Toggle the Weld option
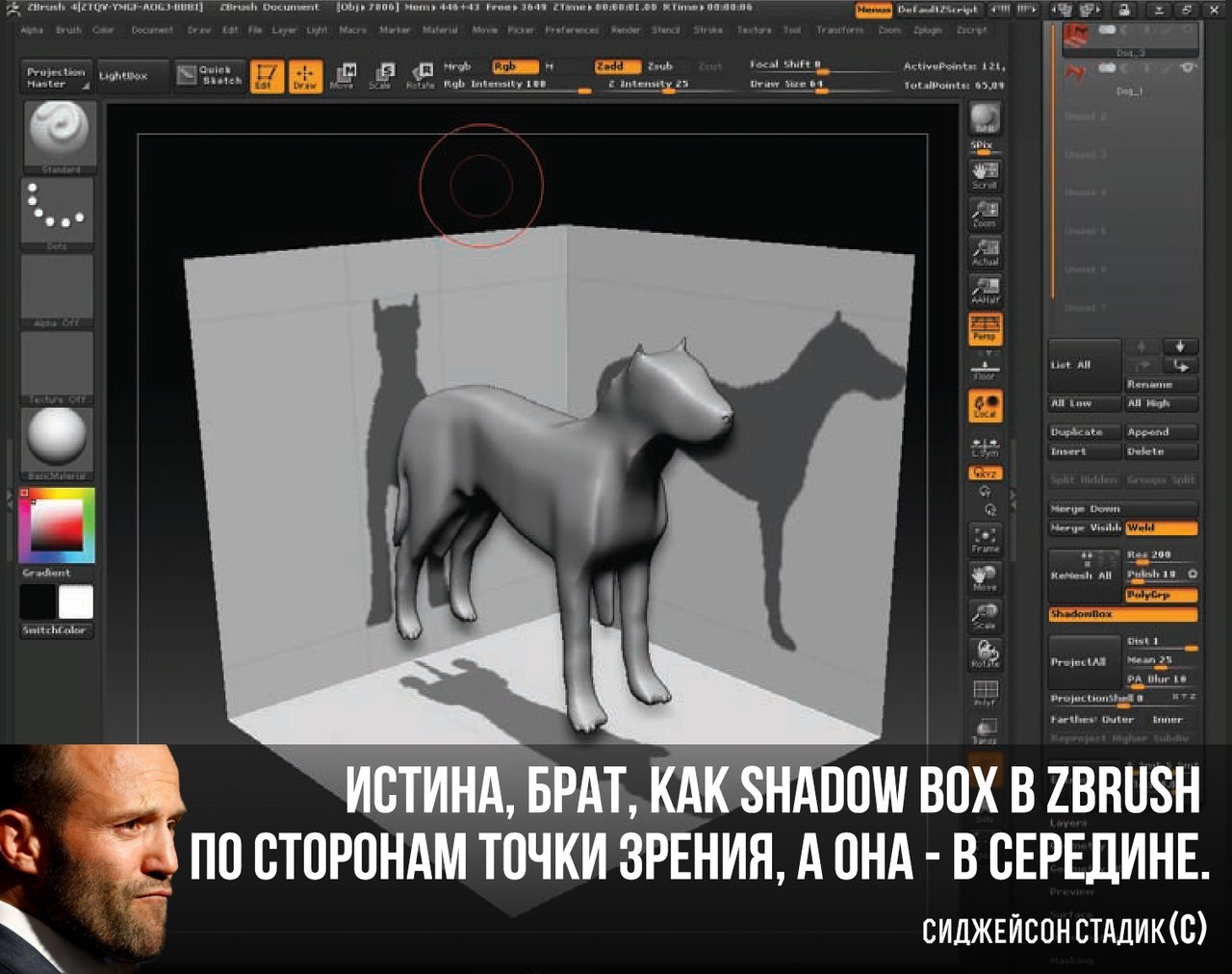The height and width of the screenshot is (974, 1232). click(x=1161, y=528)
